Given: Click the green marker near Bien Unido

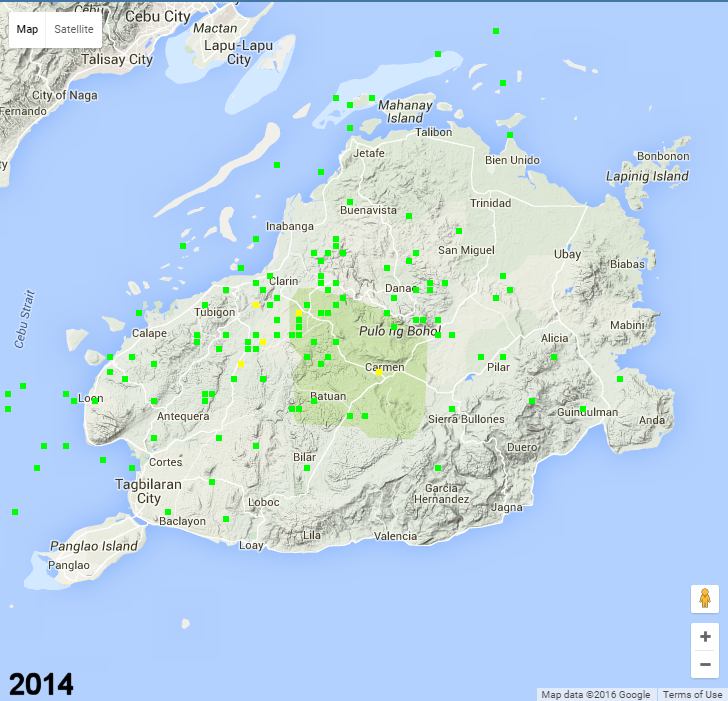Looking at the screenshot, I should tap(510, 135).
